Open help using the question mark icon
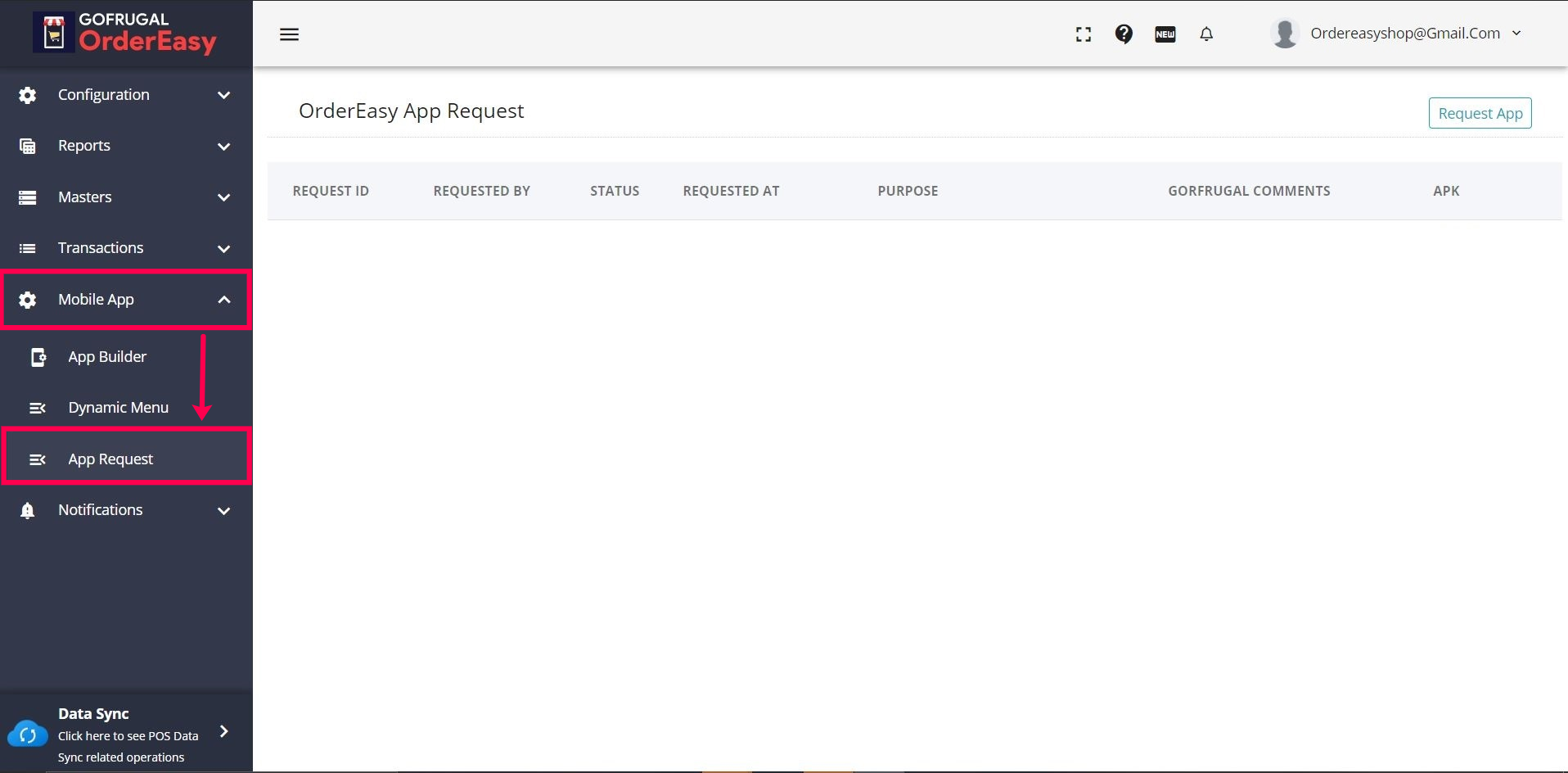The height and width of the screenshot is (773, 1568). (x=1124, y=34)
